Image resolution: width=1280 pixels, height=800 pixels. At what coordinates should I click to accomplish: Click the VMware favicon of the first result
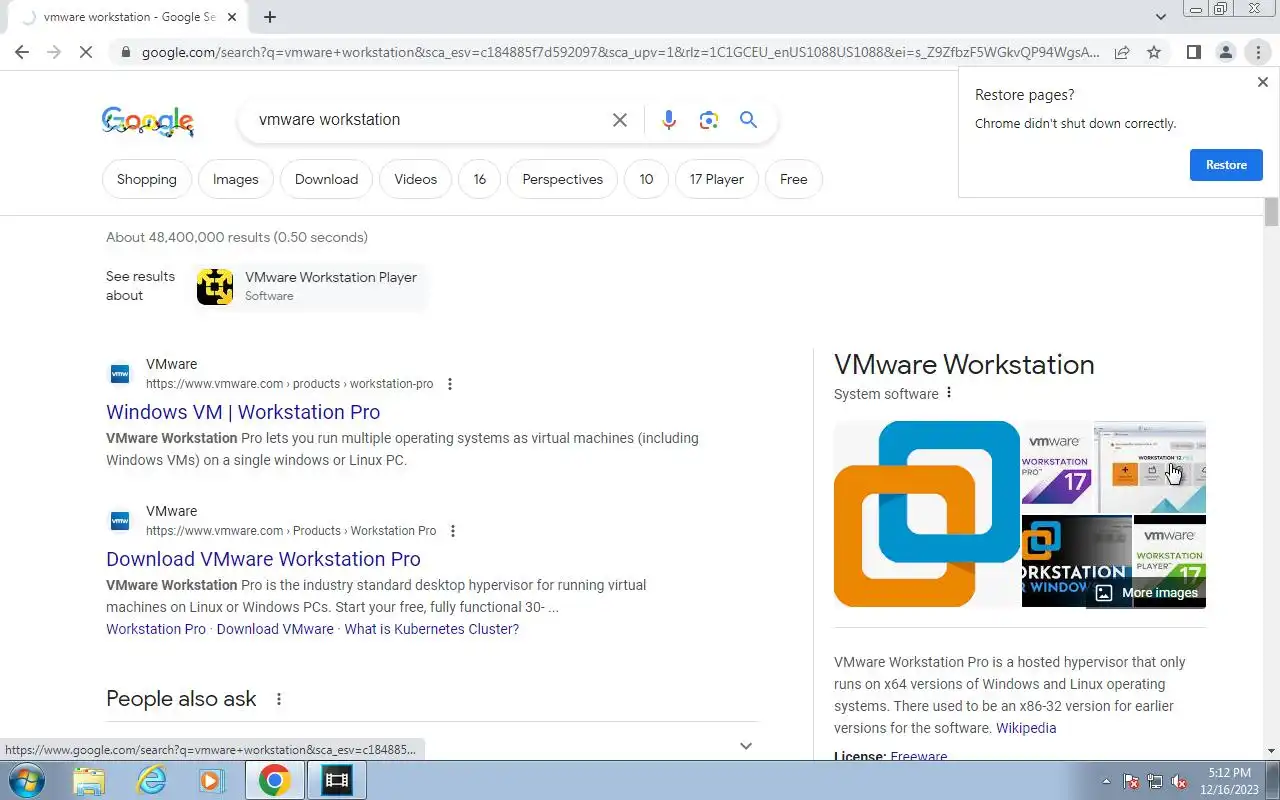pos(120,374)
